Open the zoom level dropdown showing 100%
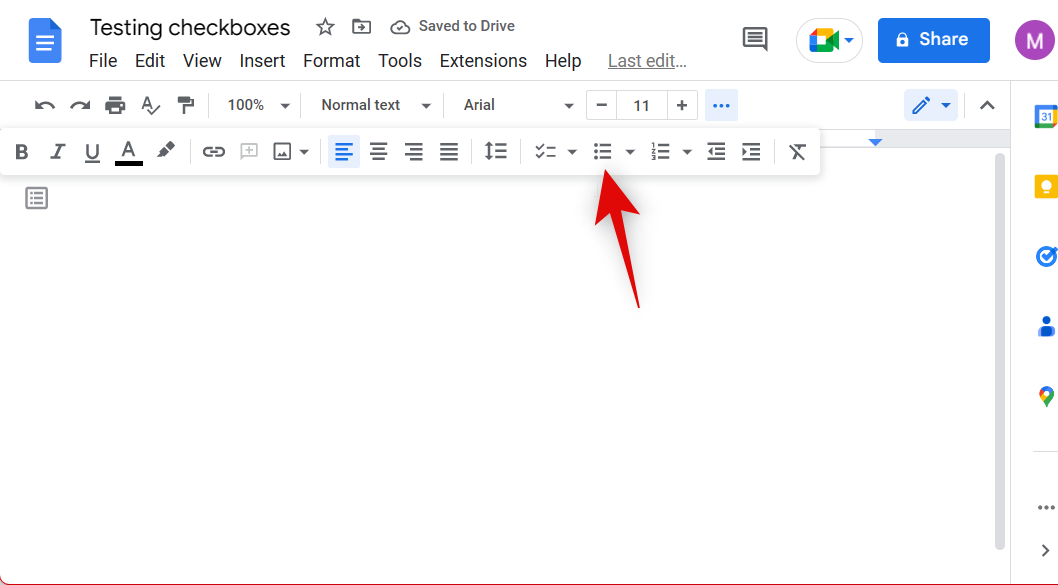This screenshot has height=585, width=1058. [x=255, y=104]
